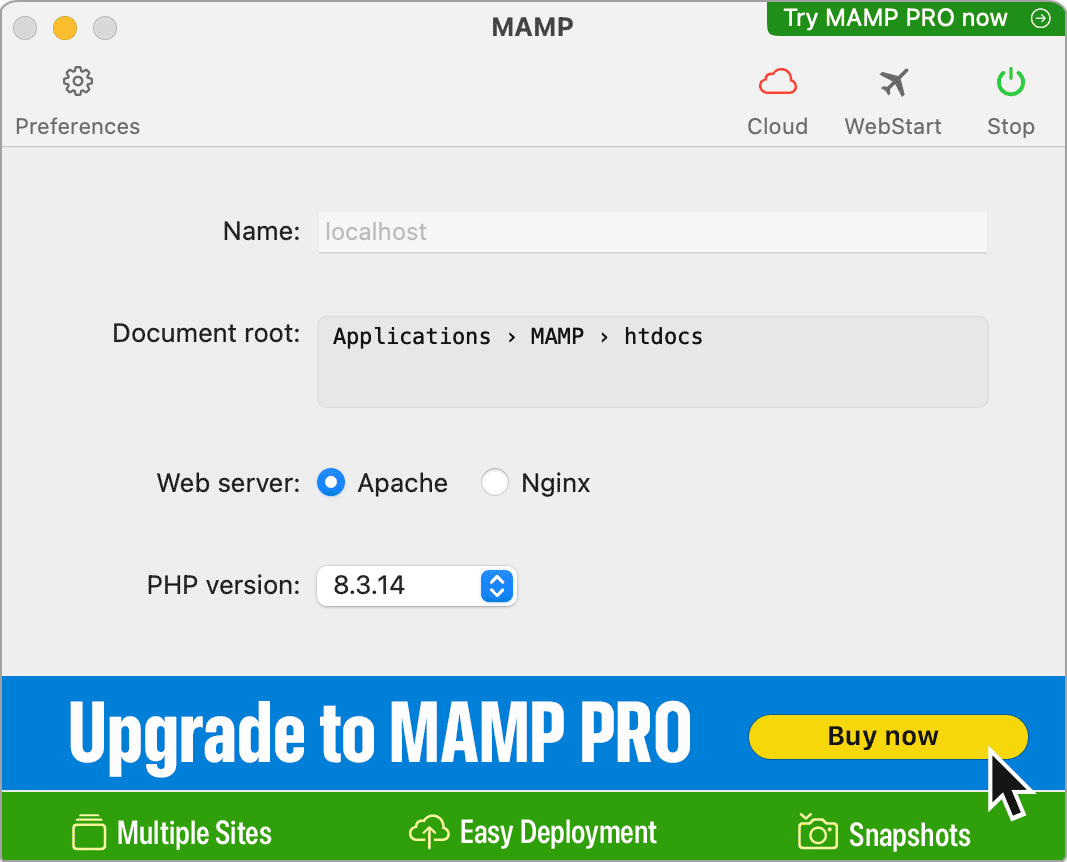Click the arrow circle in Try MAMP PRO banner

(1040, 18)
